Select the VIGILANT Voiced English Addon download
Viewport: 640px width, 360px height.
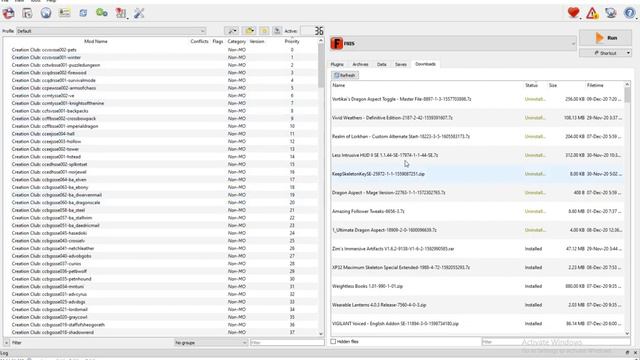[477, 324]
